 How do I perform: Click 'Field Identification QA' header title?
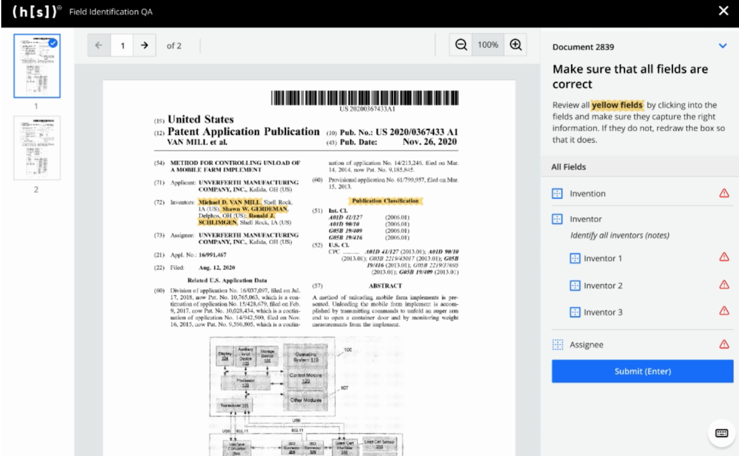111,12
